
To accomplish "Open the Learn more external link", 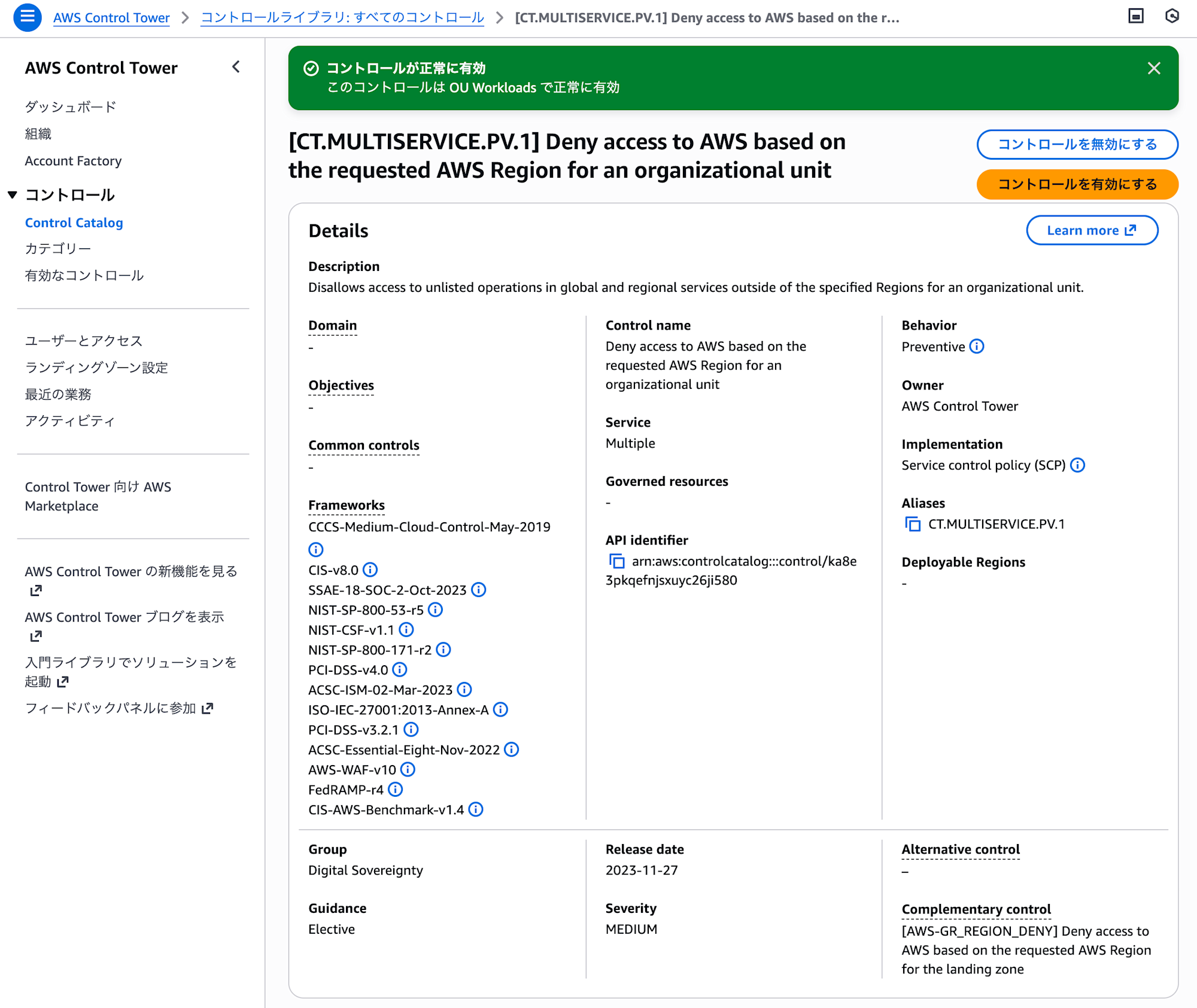I will [1092, 230].
